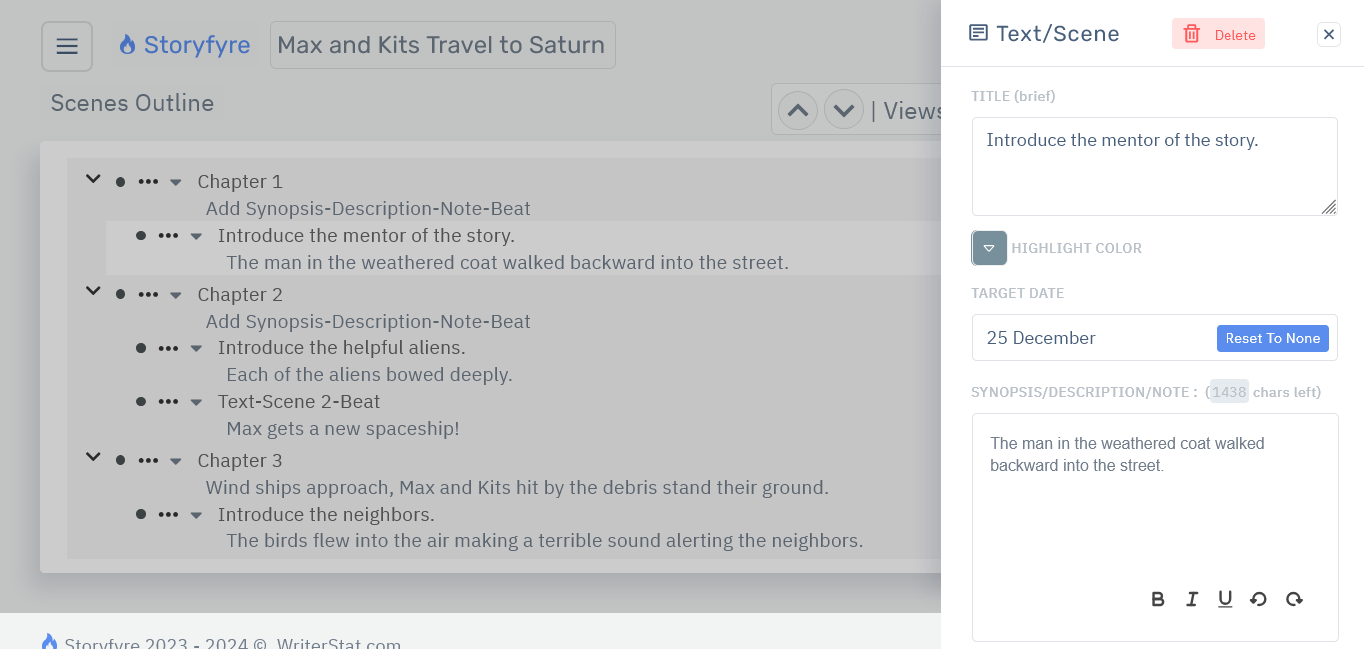This screenshot has height=649, width=1364.
Task: Click the 25 December target date field
Action: (x=1090, y=338)
